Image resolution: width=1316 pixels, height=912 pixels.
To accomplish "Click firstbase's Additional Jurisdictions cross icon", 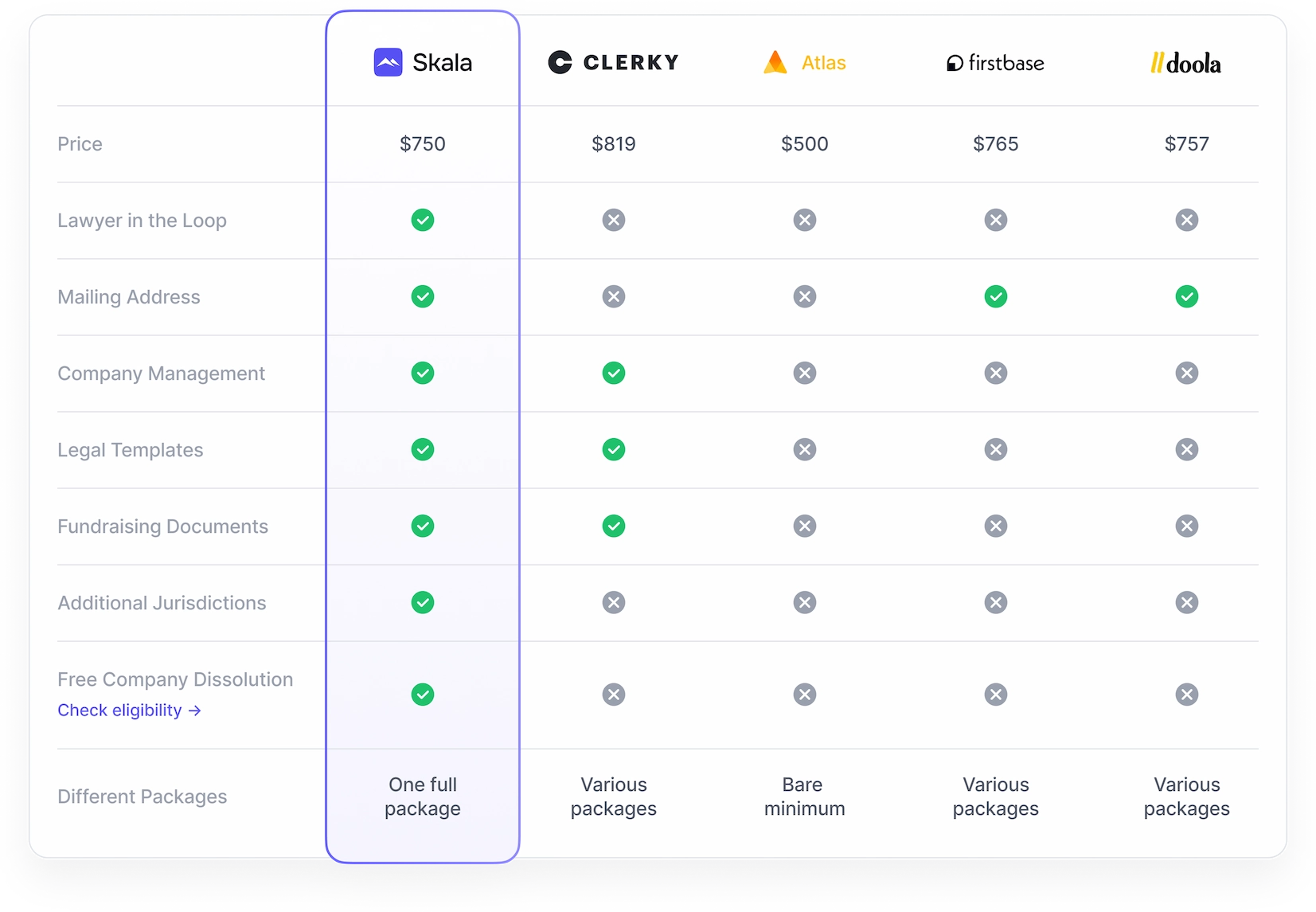I will 996,602.
